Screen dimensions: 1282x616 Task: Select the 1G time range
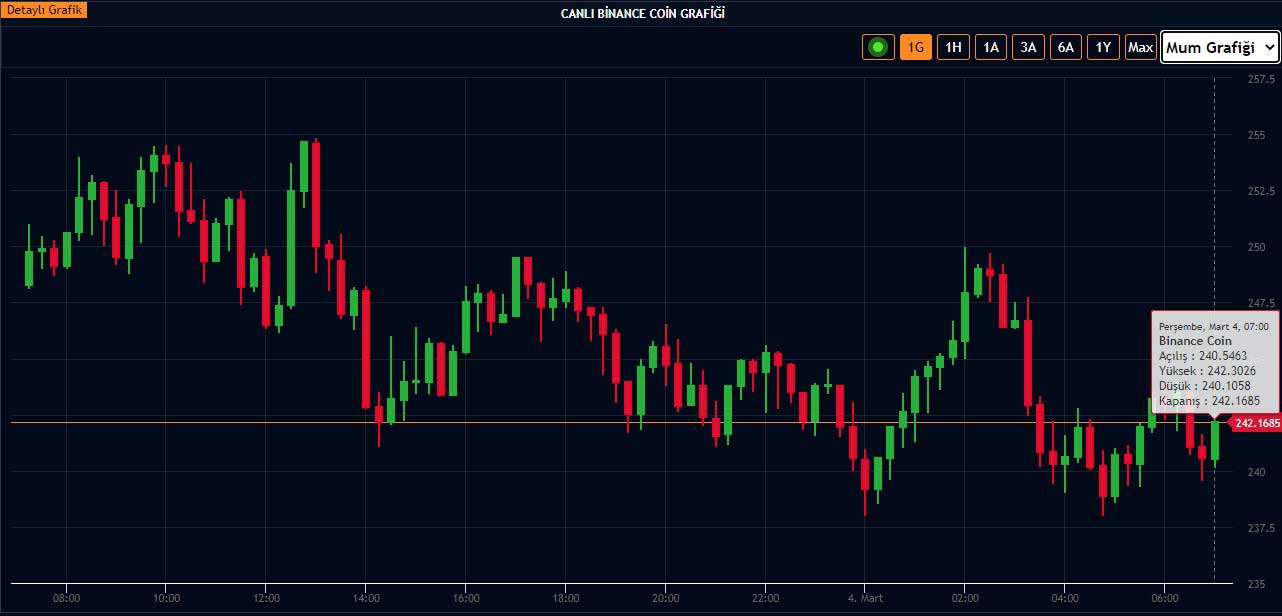point(916,47)
